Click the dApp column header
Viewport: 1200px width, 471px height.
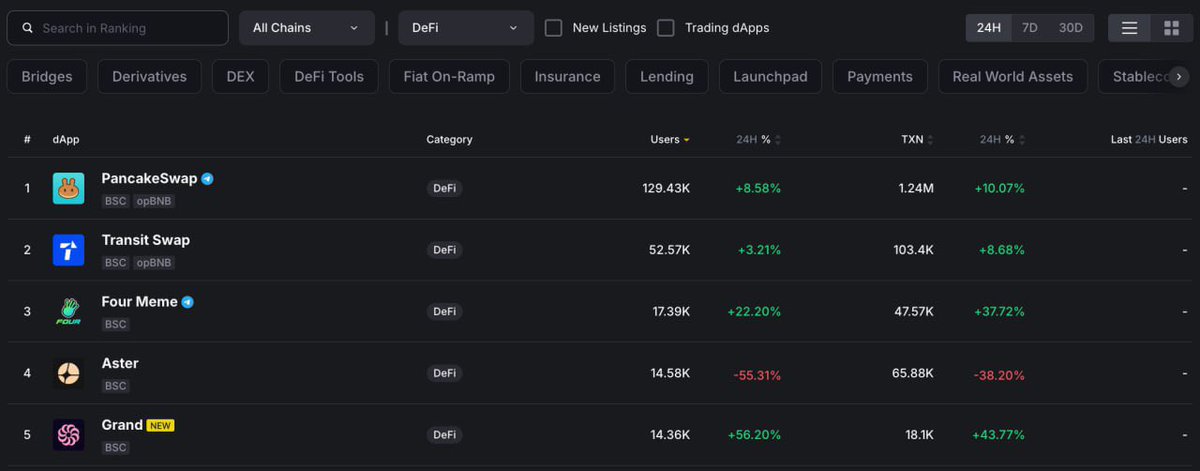(x=66, y=140)
